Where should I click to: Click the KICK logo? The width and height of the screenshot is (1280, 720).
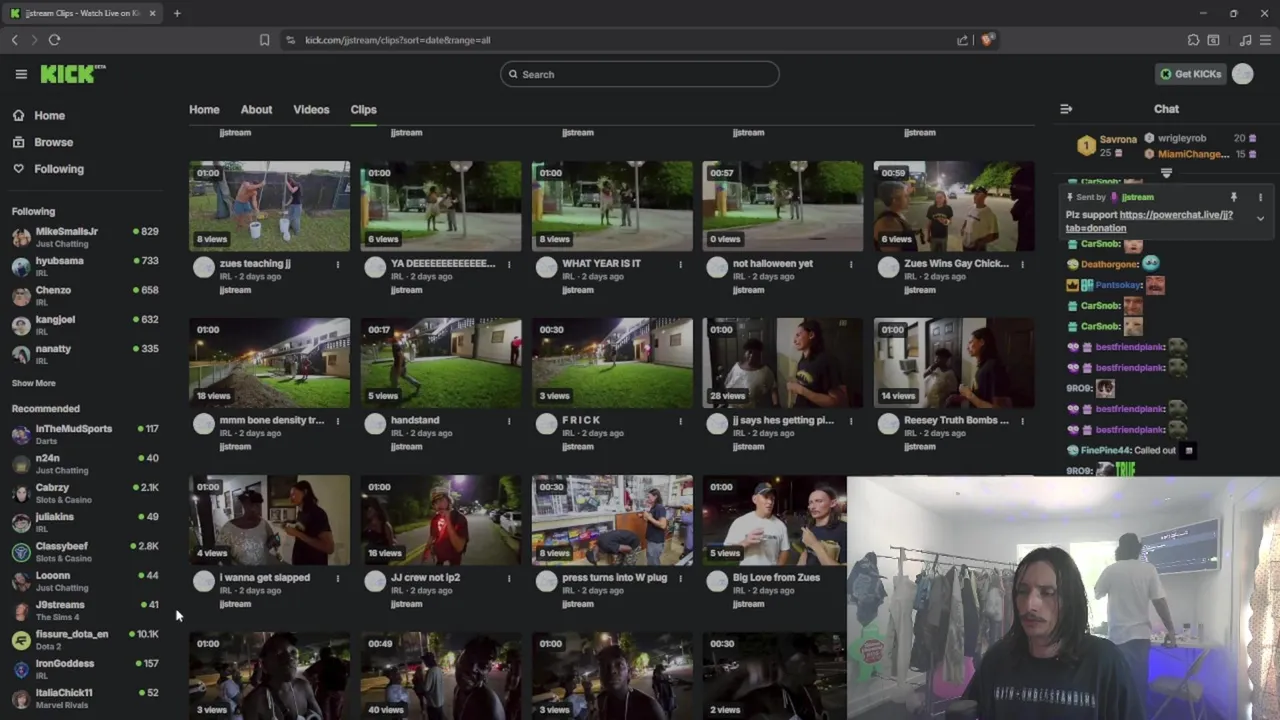[72, 74]
